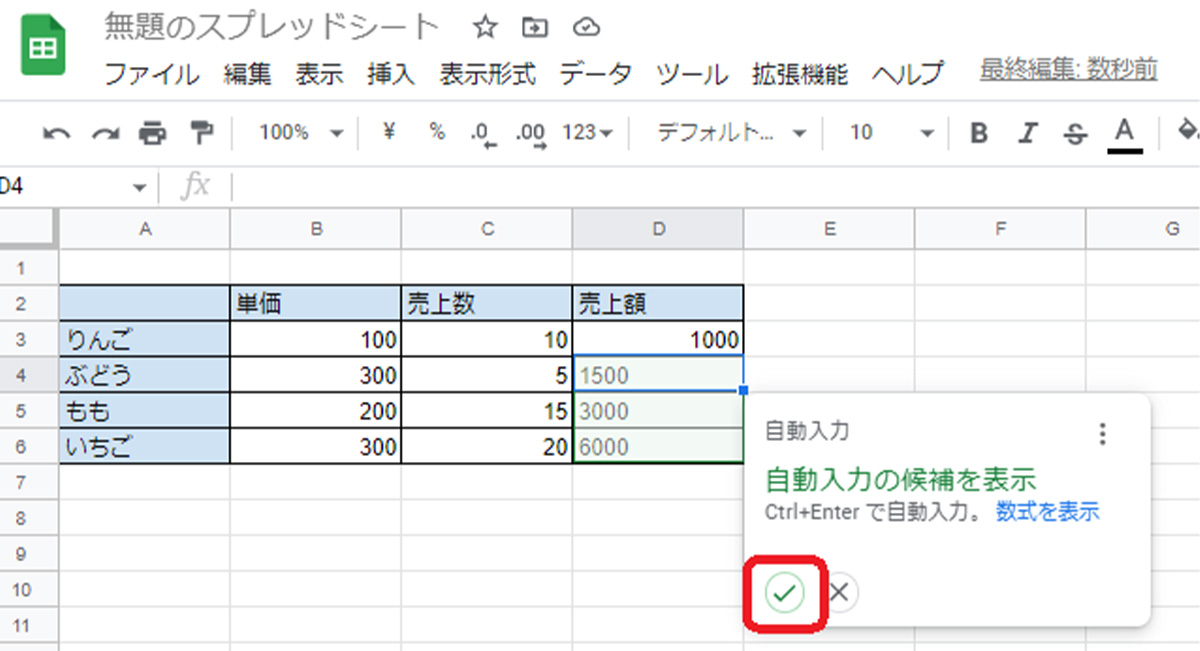Dismiss the autofill suggestion with X
1200x651 pixels.
(x=839, y=593)
